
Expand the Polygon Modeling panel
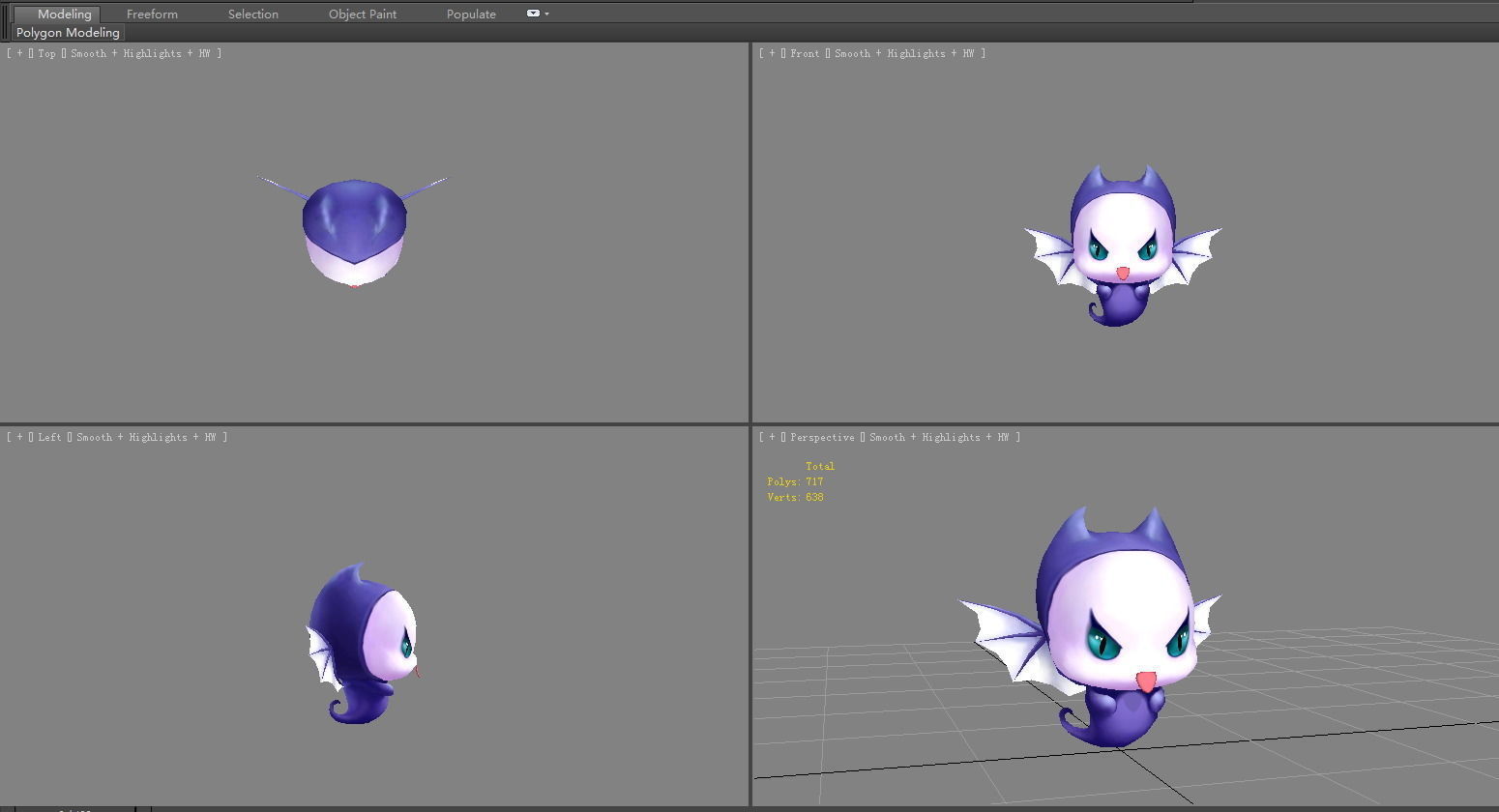click(x=68, y=32)
